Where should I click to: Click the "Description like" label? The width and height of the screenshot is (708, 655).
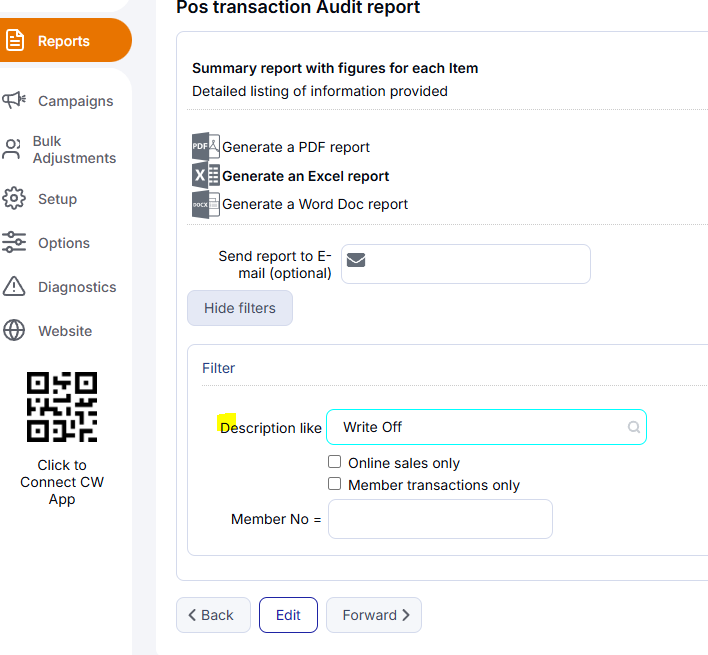coord(271,428)
